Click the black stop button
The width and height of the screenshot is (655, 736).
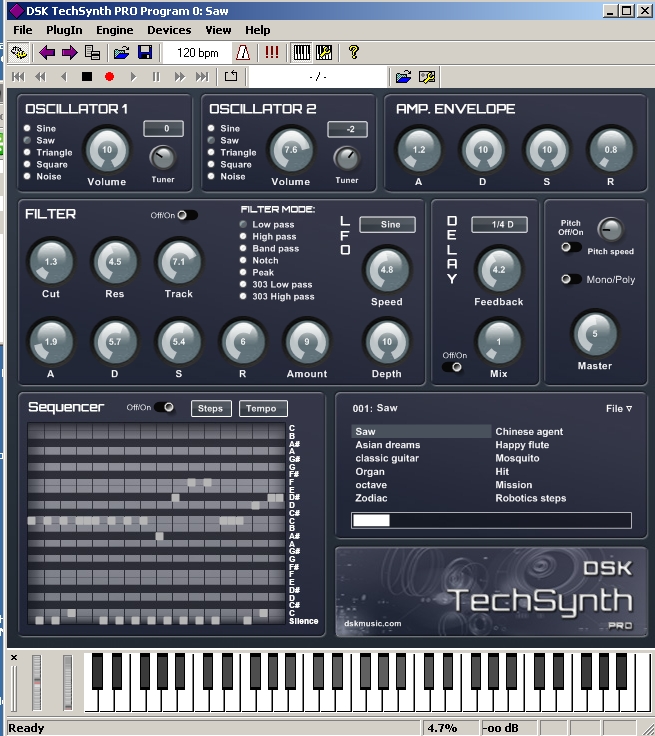87,77
